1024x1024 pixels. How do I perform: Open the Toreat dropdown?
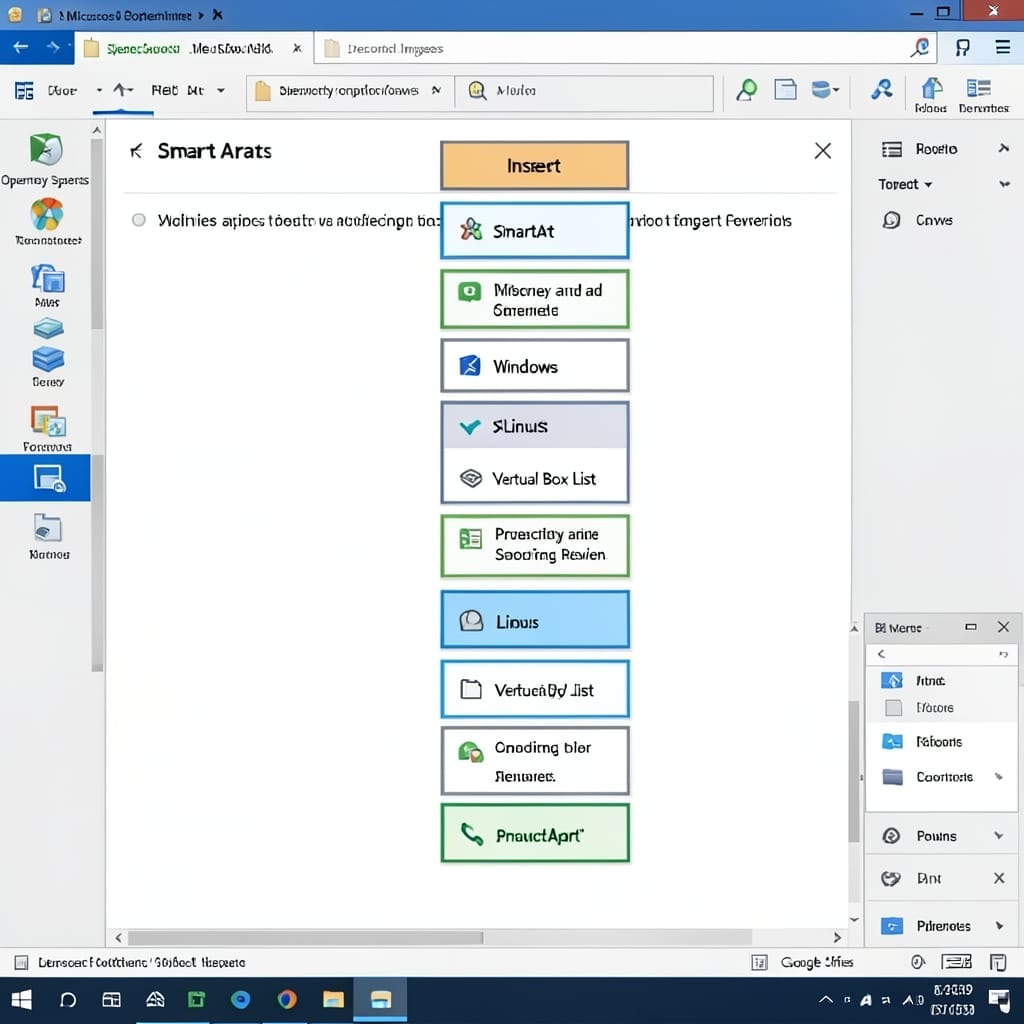[x=905, y=184]
